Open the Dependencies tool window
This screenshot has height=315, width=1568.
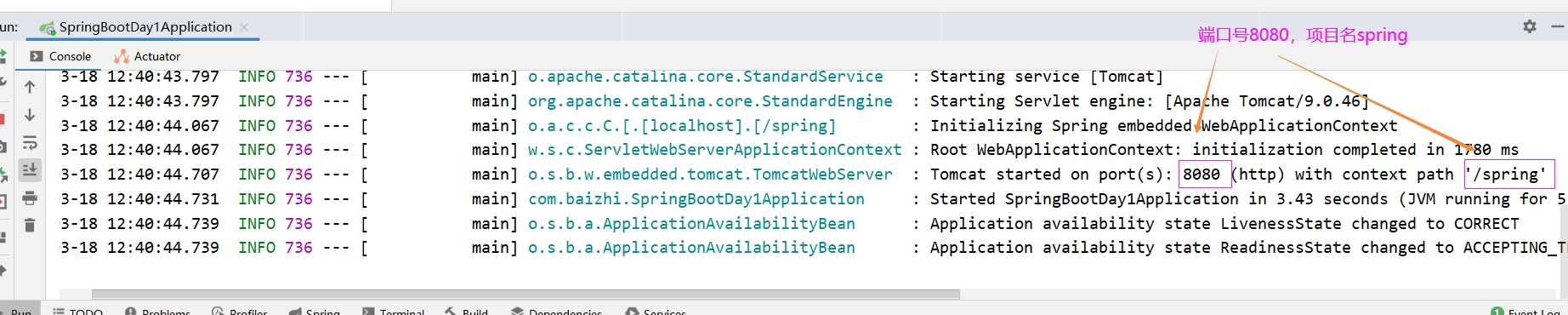[x=556, y=311]
